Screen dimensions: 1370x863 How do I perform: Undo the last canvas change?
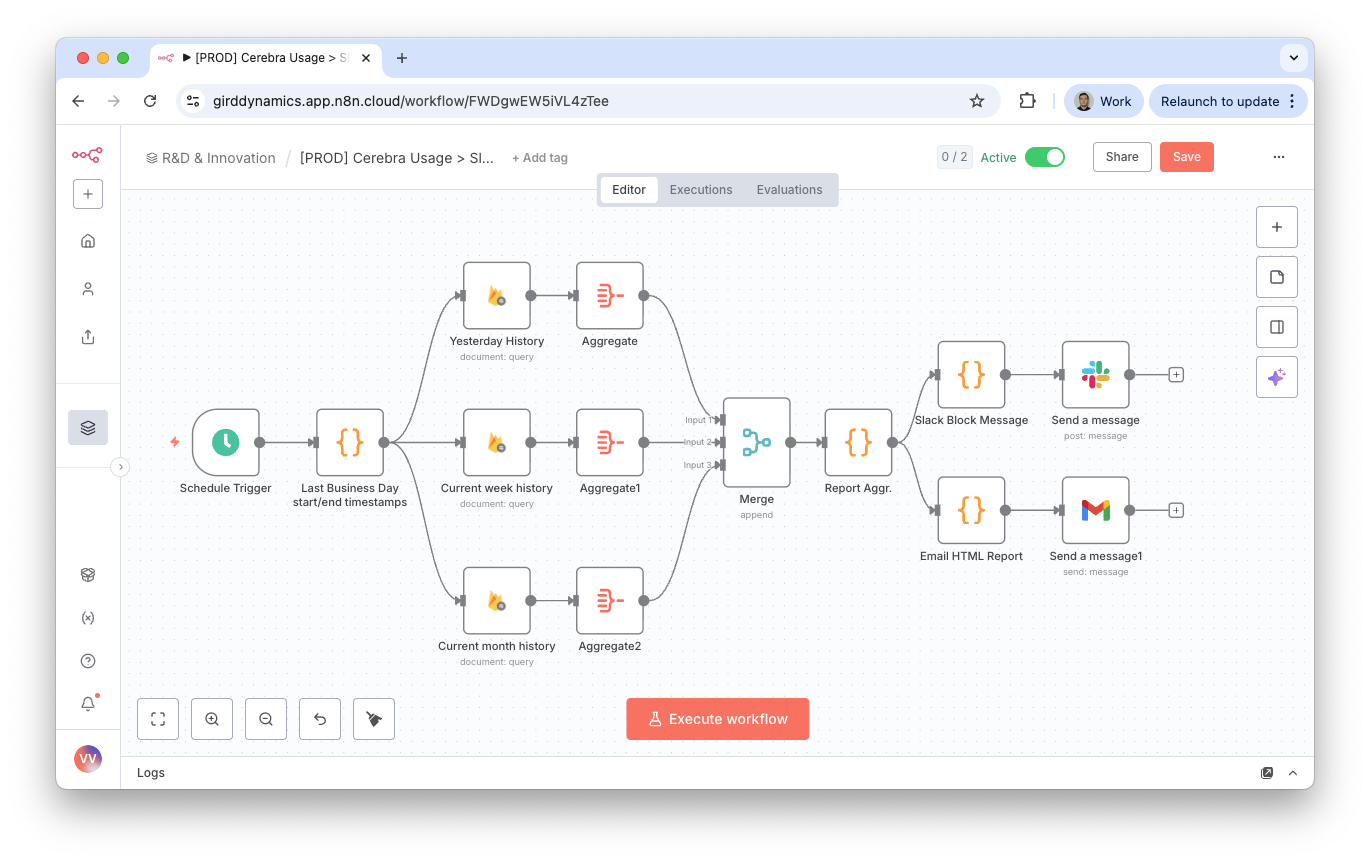(320, 719)
